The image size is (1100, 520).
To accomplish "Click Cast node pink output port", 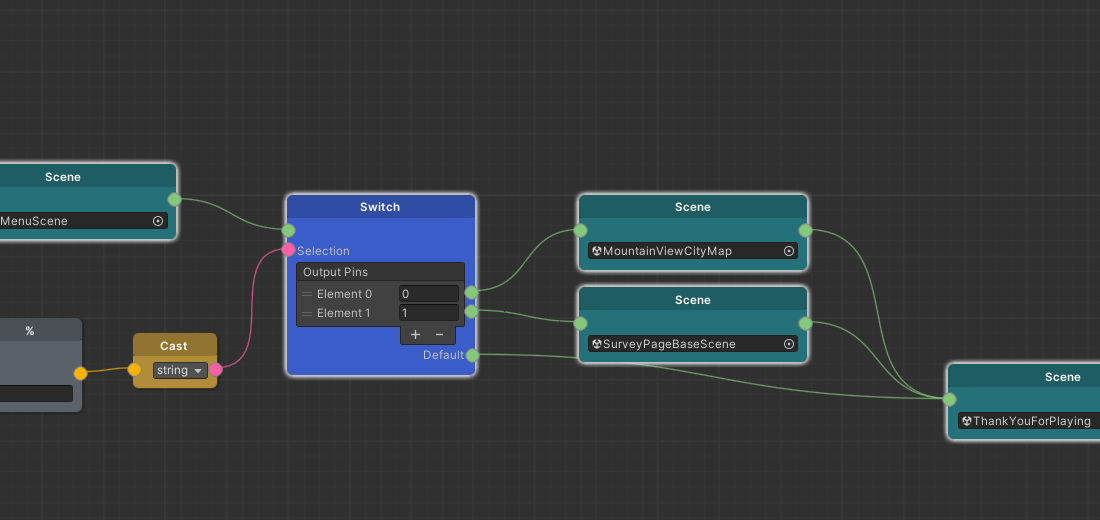I will [x=216, y=370].
